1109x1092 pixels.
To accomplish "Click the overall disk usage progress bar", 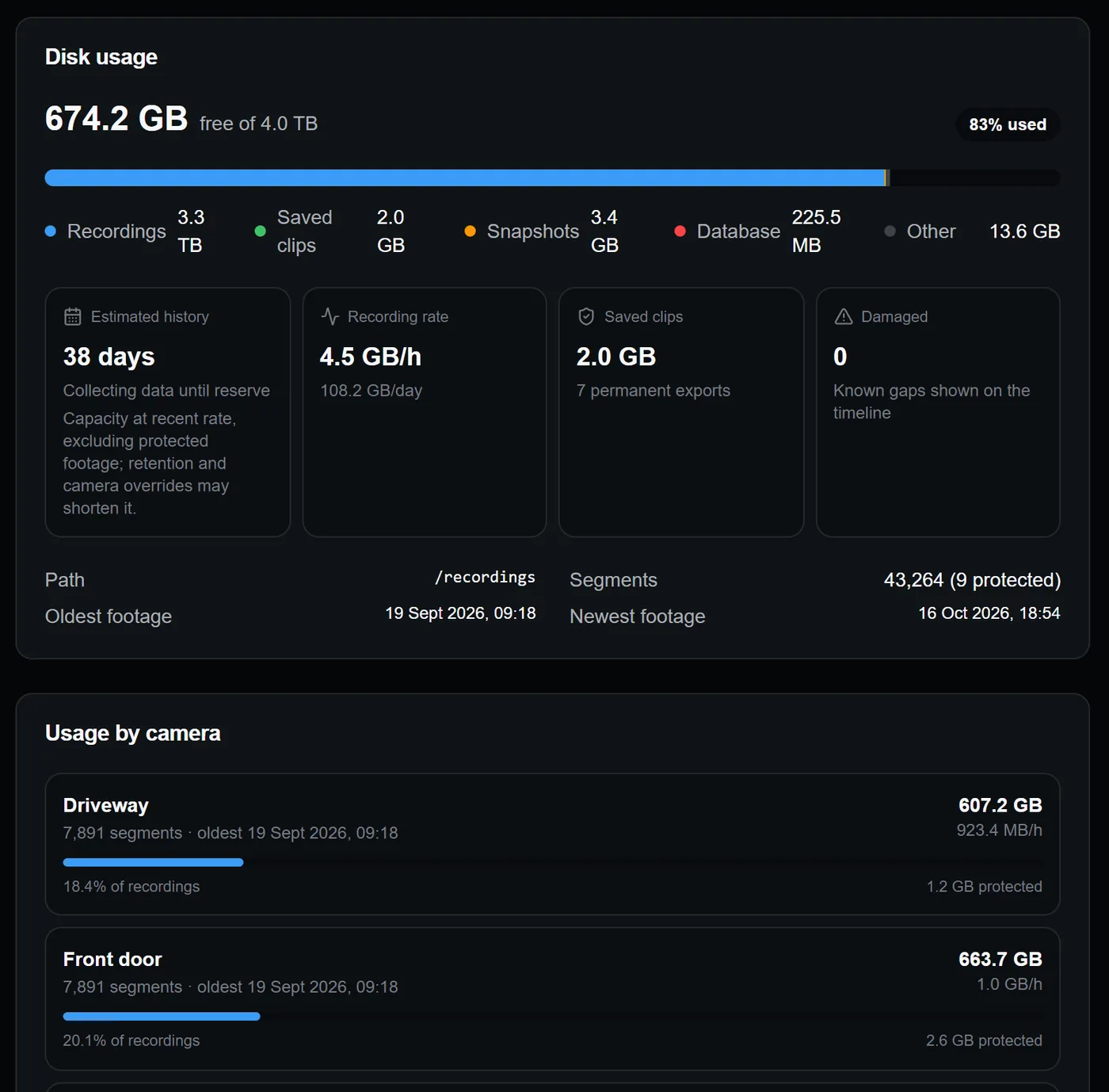I will pos(552,178).
